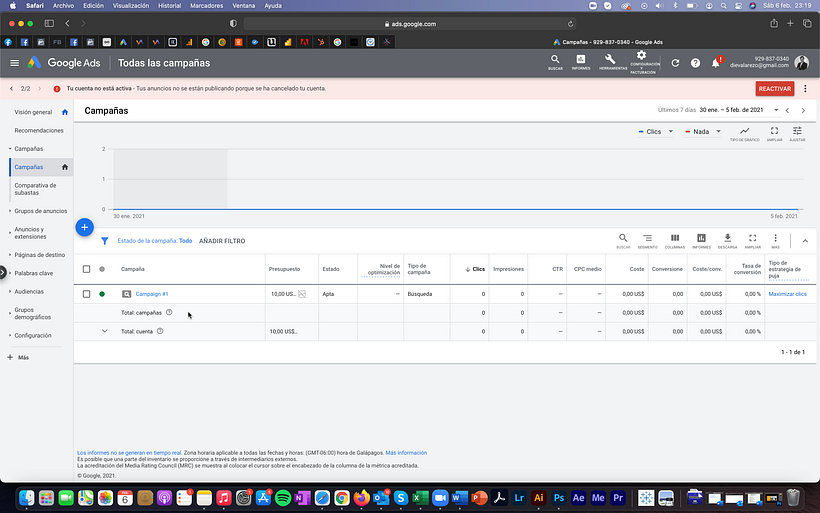Expand the left navigation panel arrow tab

(3, 272)
